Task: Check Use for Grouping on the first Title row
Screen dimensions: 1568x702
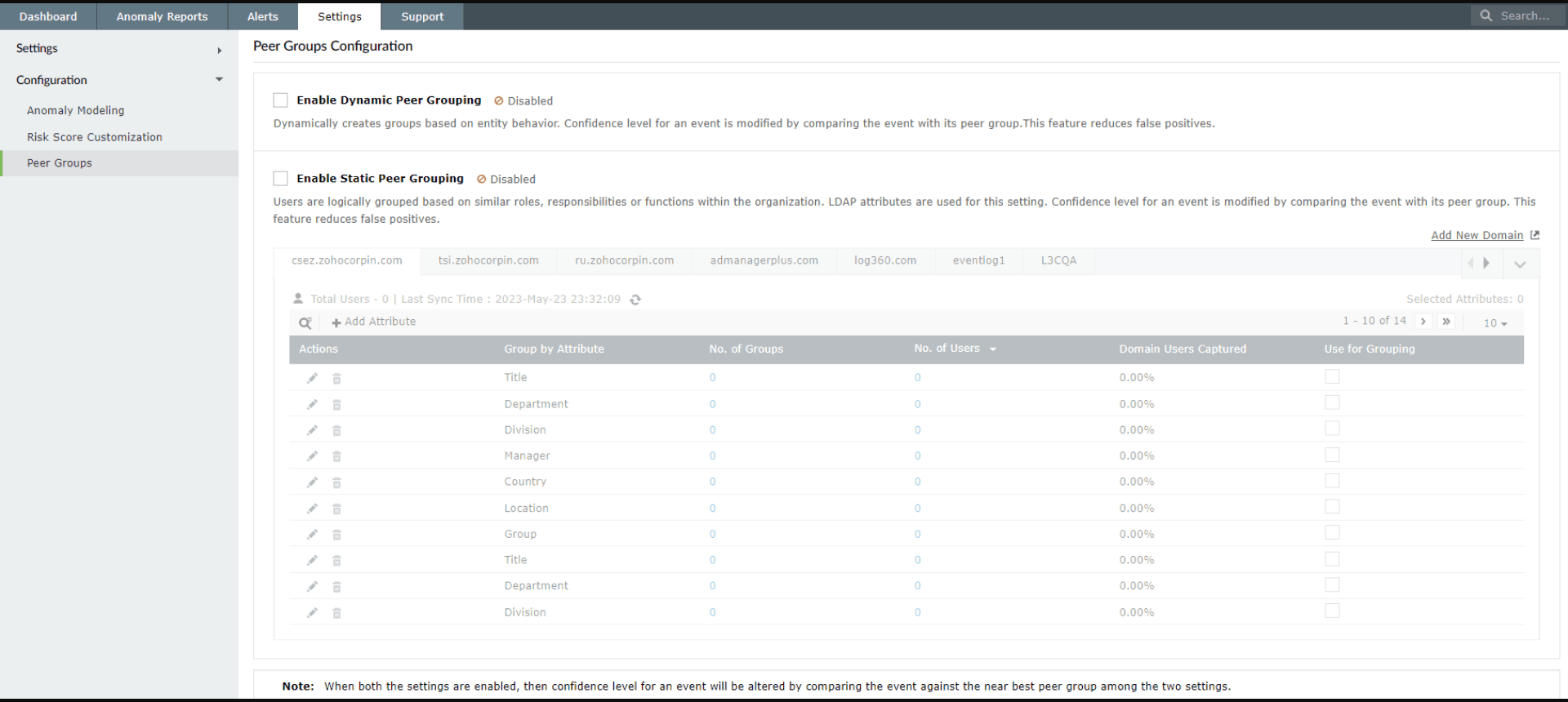Action: (x=1332, y=376)
